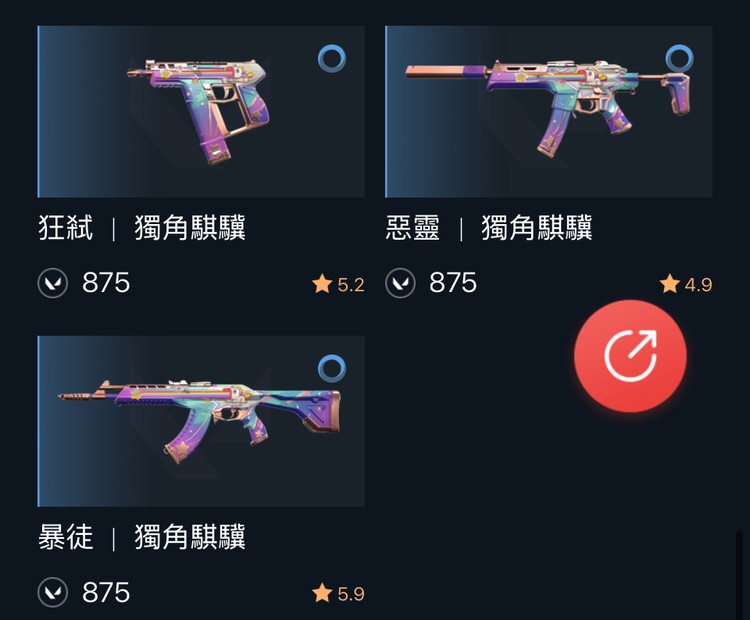Click the 875 price of 狂弒 skin

[106, 283]
